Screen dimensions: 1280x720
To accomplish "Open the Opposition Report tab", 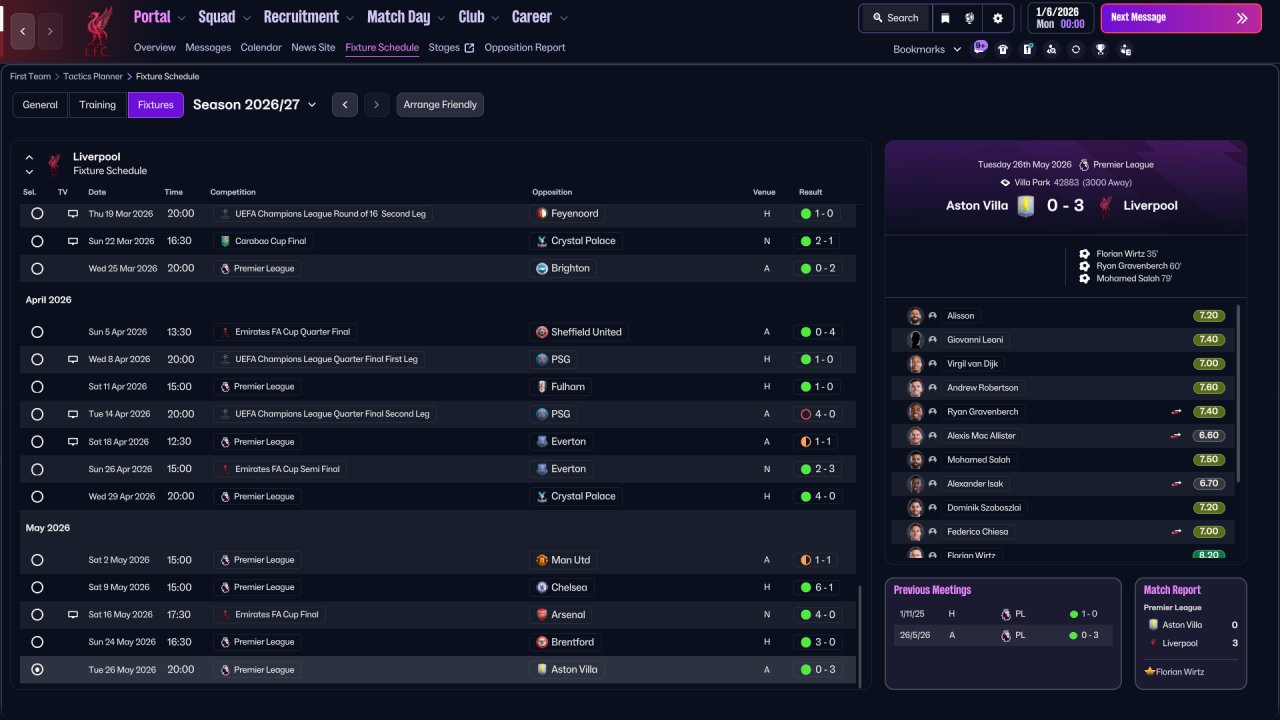I will (x=525, y=47).
